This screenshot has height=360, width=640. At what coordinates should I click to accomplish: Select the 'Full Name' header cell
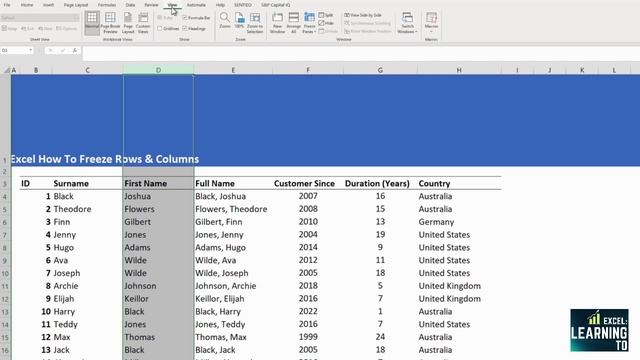tap(233, 184)
